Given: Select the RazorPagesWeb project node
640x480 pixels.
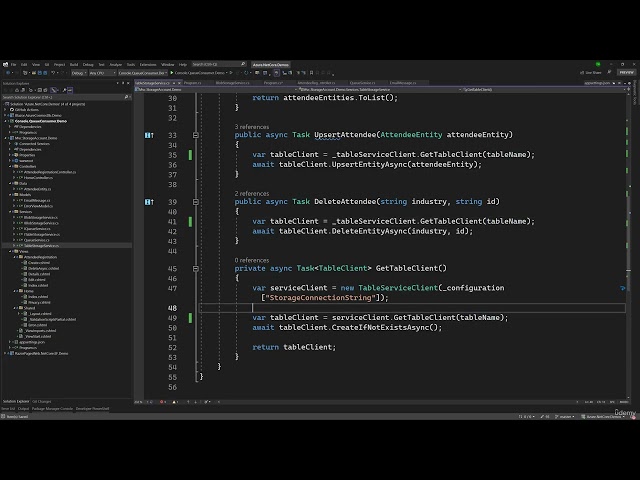Looking at the screenshot, I should pos(41,353).
